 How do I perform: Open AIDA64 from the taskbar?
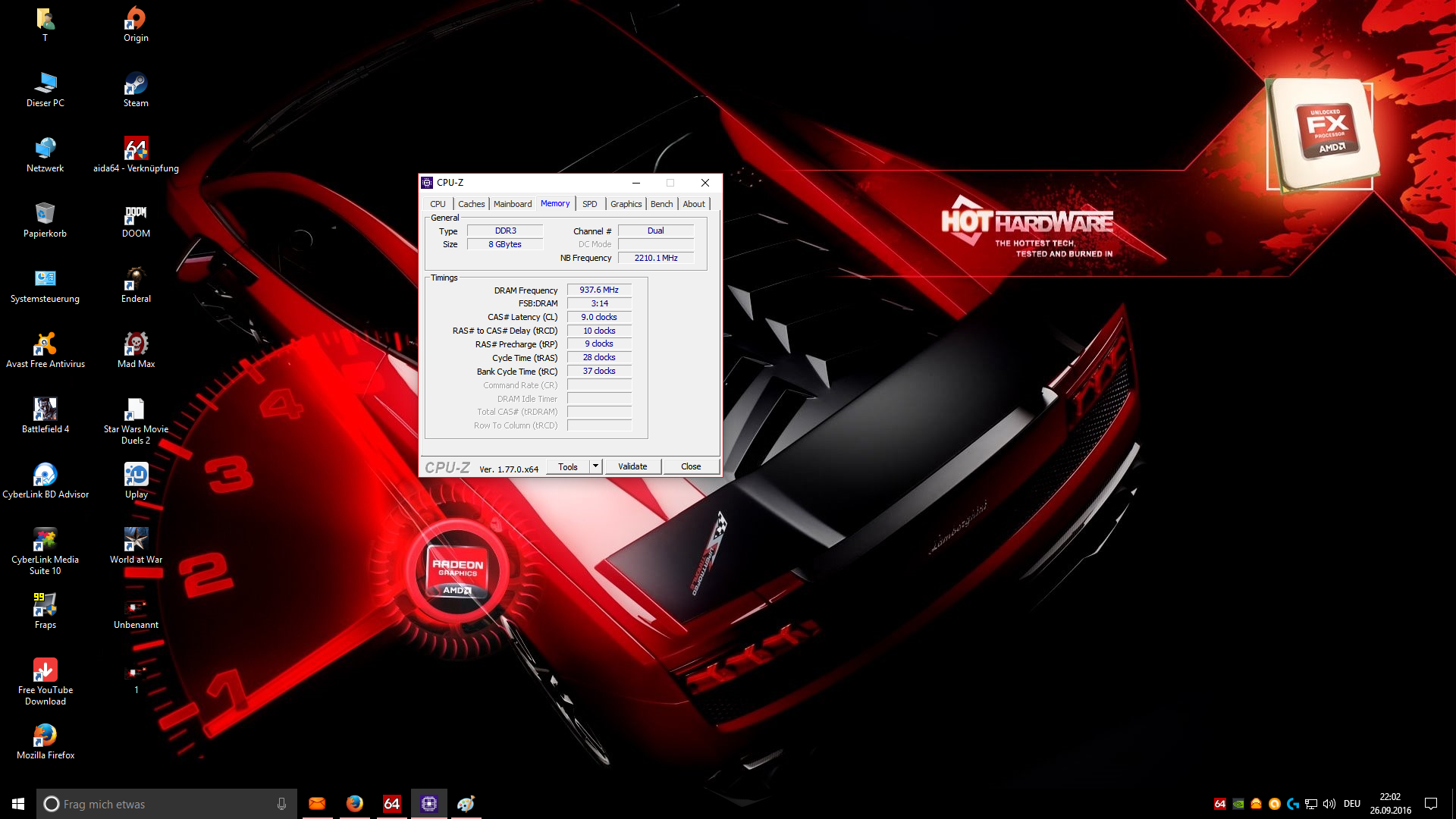[391, 804]
